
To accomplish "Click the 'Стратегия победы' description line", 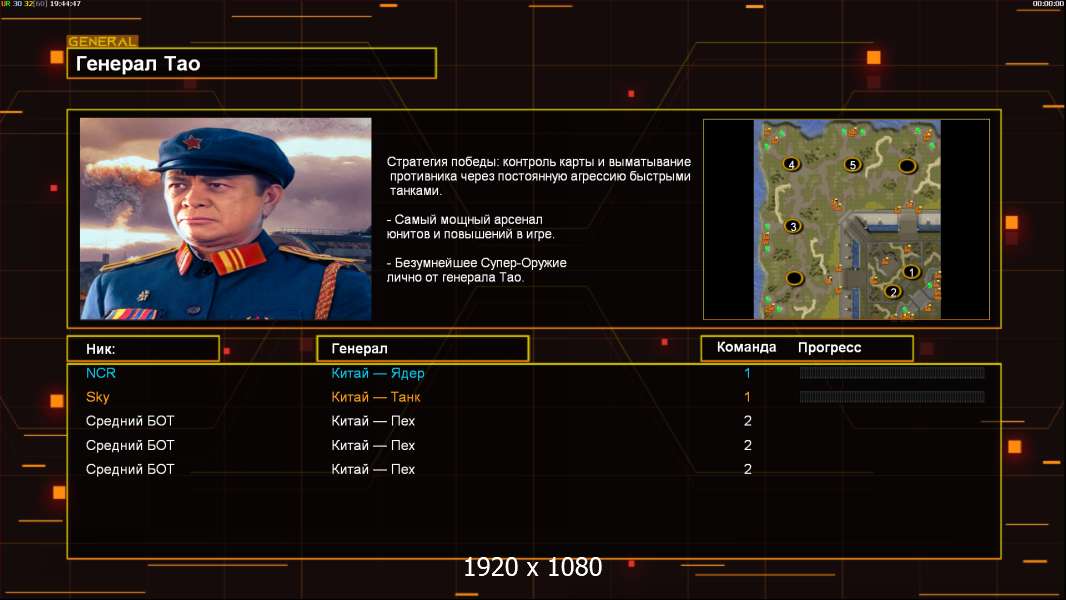I will tap(538, 176).
